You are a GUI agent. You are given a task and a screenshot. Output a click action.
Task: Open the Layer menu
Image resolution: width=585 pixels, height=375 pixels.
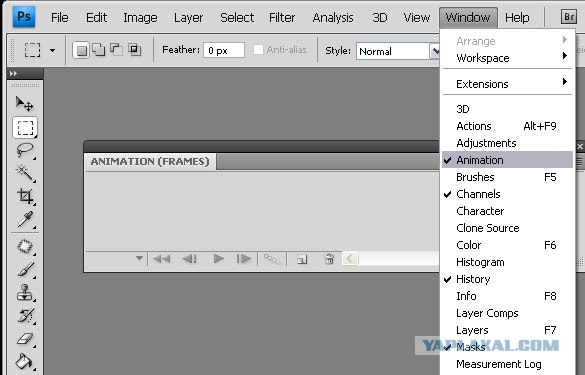(188, 18)
